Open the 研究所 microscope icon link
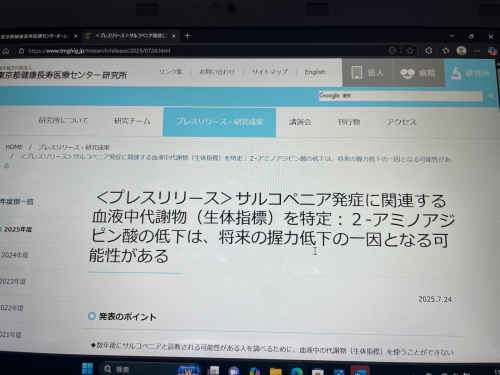The height and width of the screenshot is (375, 500). tap(470, 73)
